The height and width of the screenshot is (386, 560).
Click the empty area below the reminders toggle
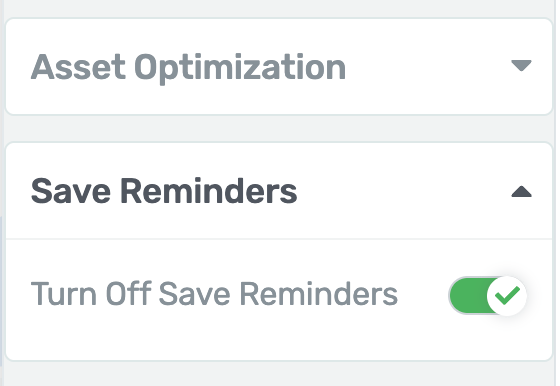coord(279,339)
